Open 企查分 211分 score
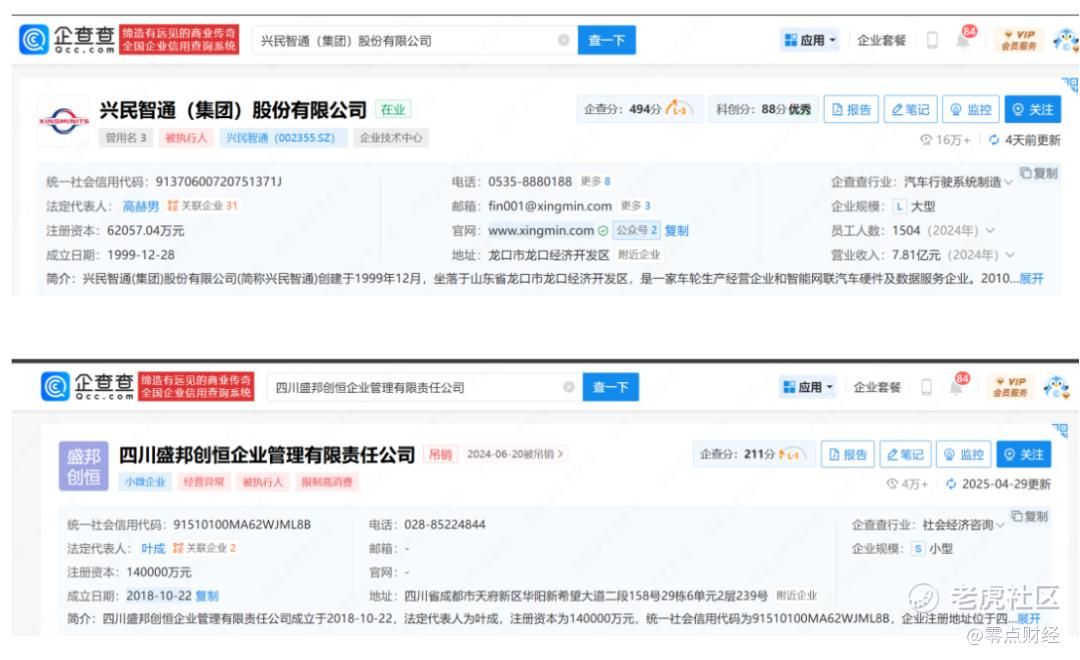 point(754,454)
